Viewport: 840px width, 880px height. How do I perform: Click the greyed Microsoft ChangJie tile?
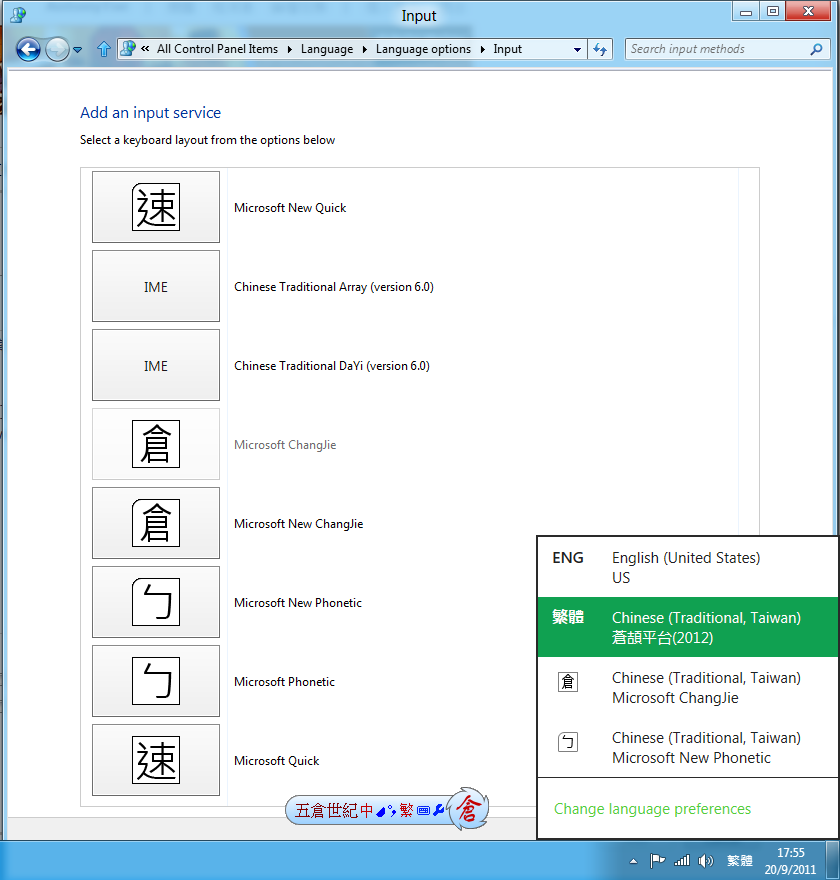pos(156,444)
